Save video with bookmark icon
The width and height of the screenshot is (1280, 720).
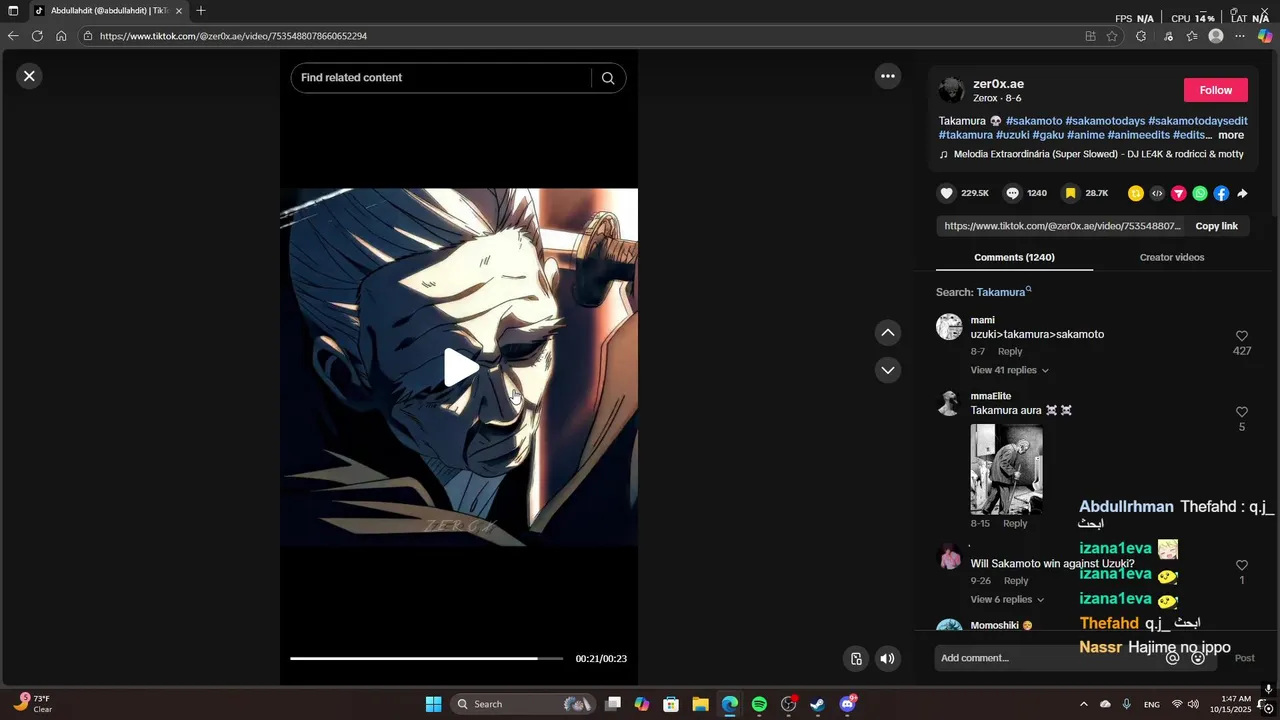(1070, 193)
